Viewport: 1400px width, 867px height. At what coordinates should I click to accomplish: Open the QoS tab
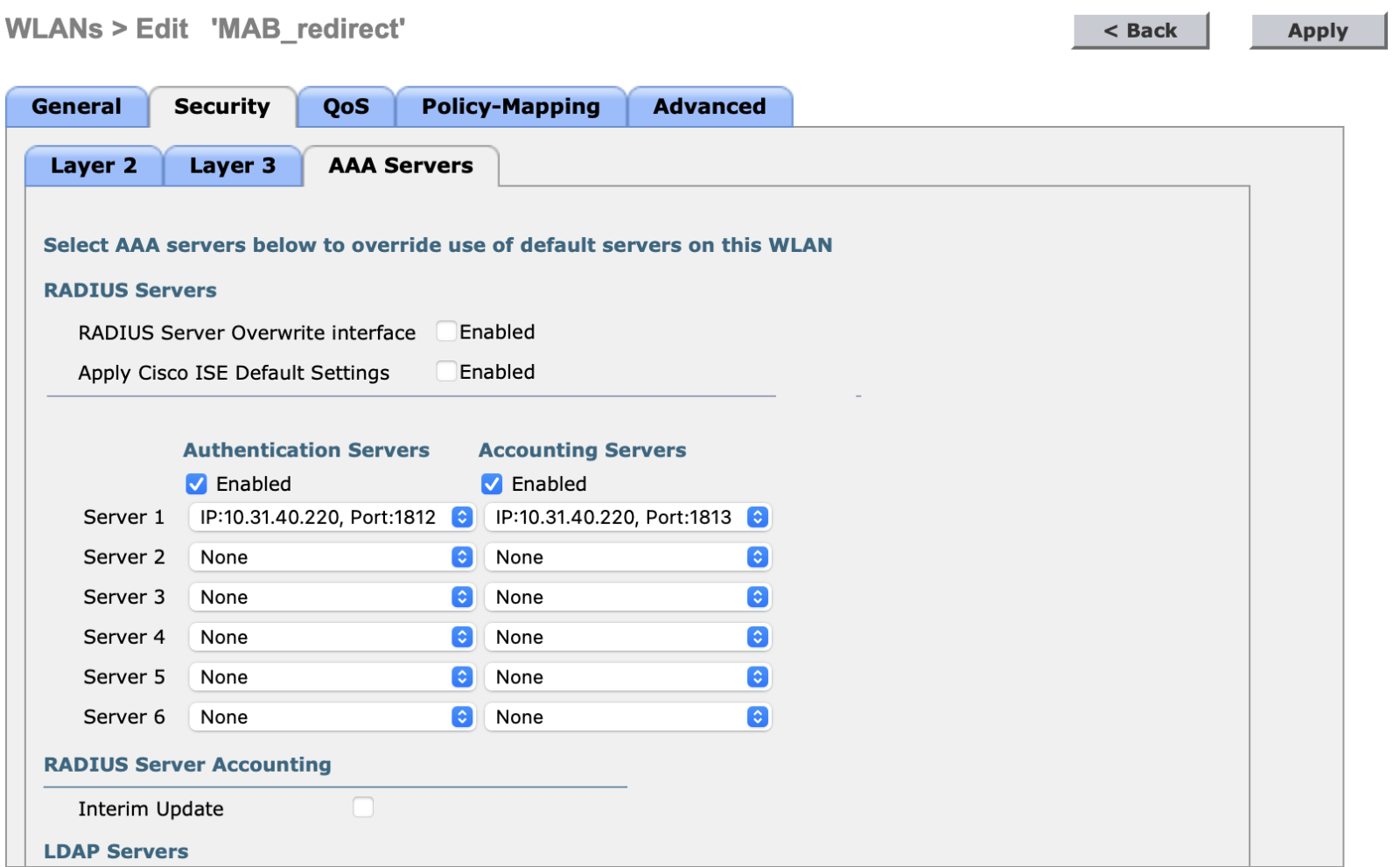tap(346, 107)
